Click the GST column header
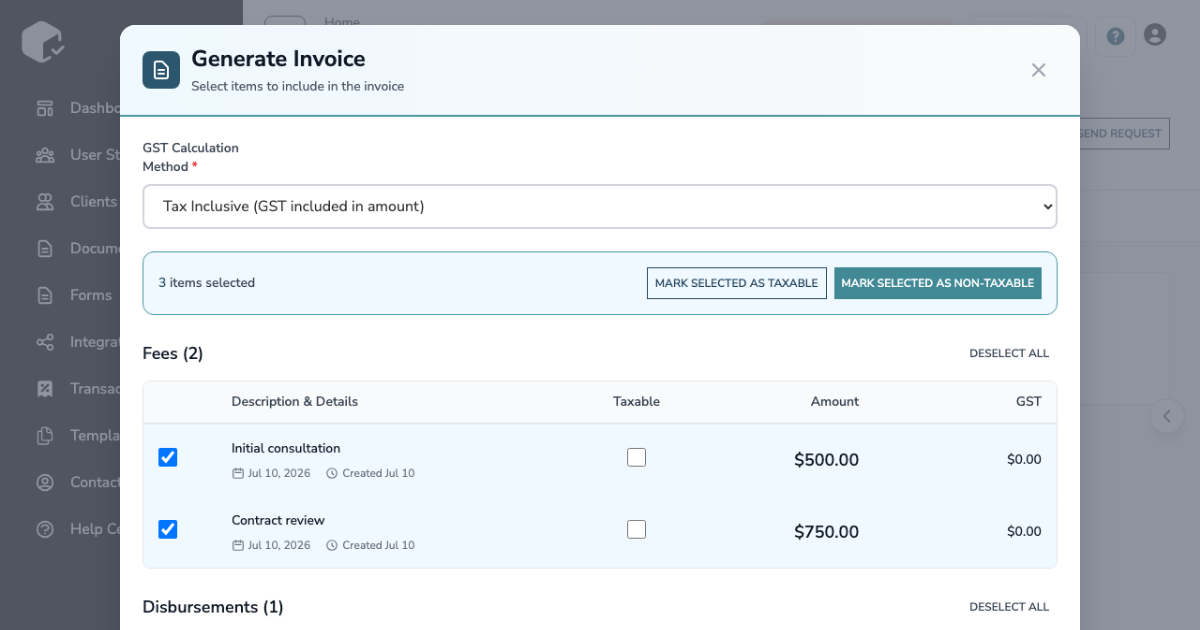The width and height of the screenshot is (1200, 630). (1029, 401)
